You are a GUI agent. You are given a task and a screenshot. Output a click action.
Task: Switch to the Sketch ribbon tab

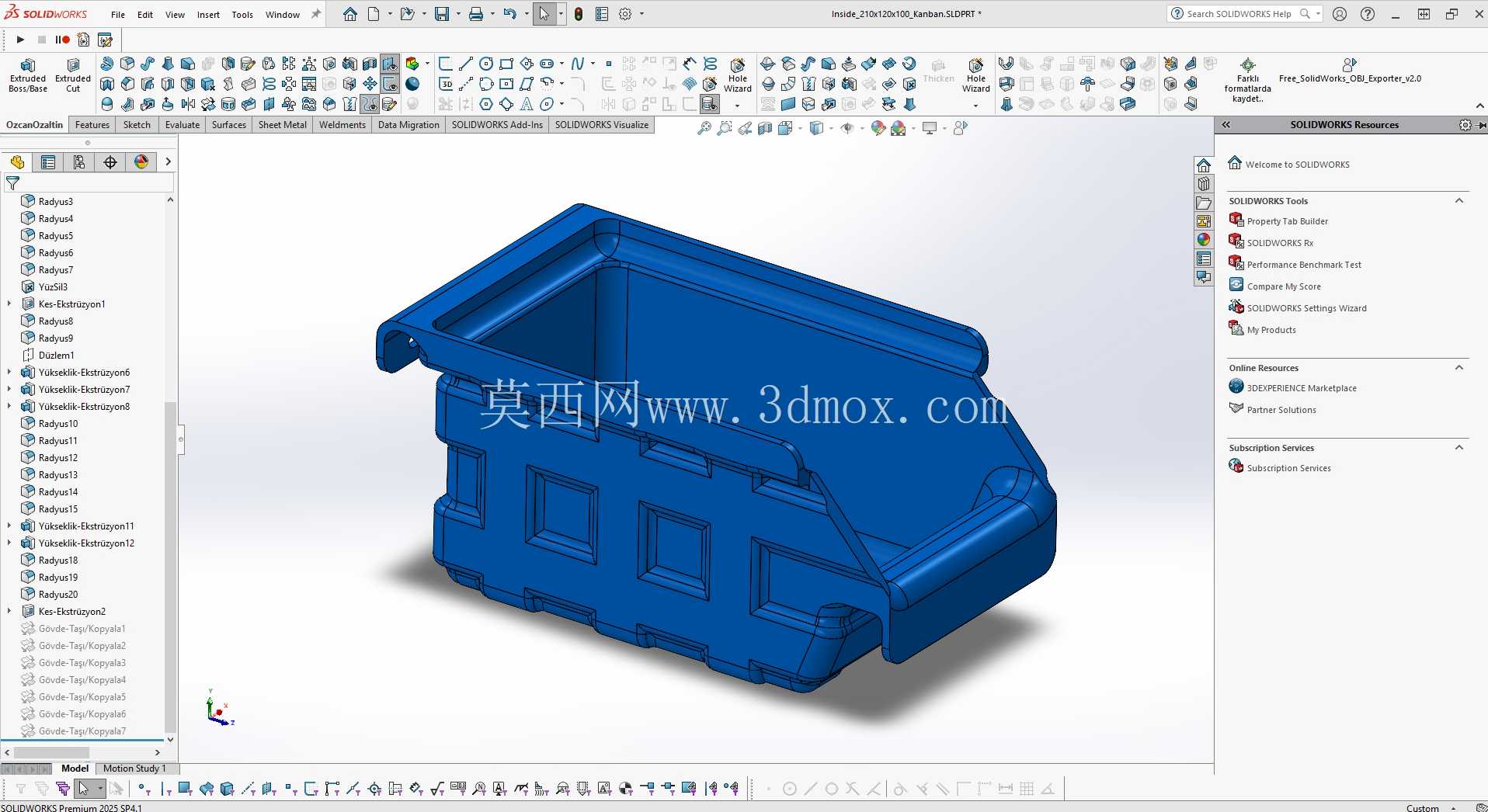[x=137, y=125]
